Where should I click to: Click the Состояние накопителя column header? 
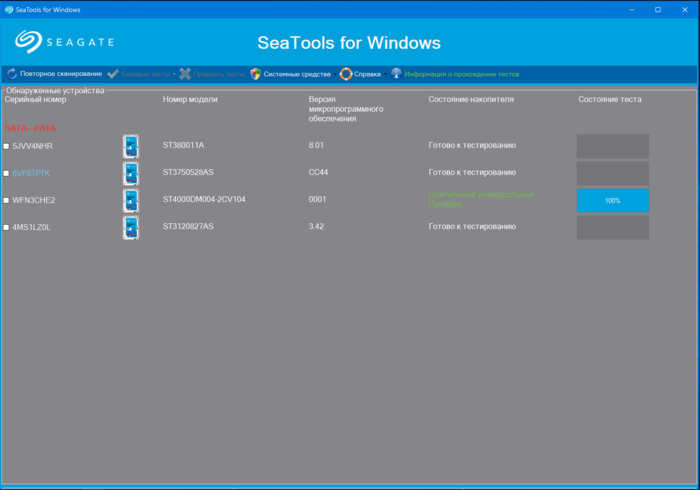(471, 100)
